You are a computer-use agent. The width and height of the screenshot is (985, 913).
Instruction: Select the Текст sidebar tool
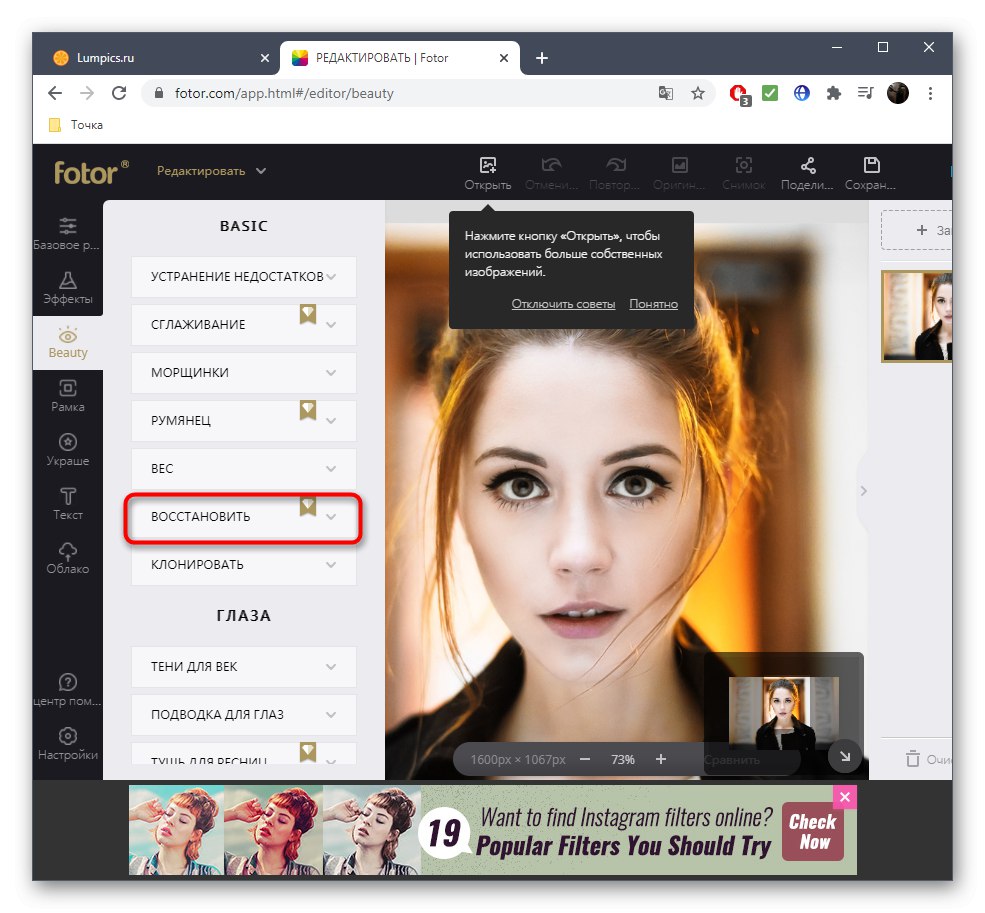67,504
